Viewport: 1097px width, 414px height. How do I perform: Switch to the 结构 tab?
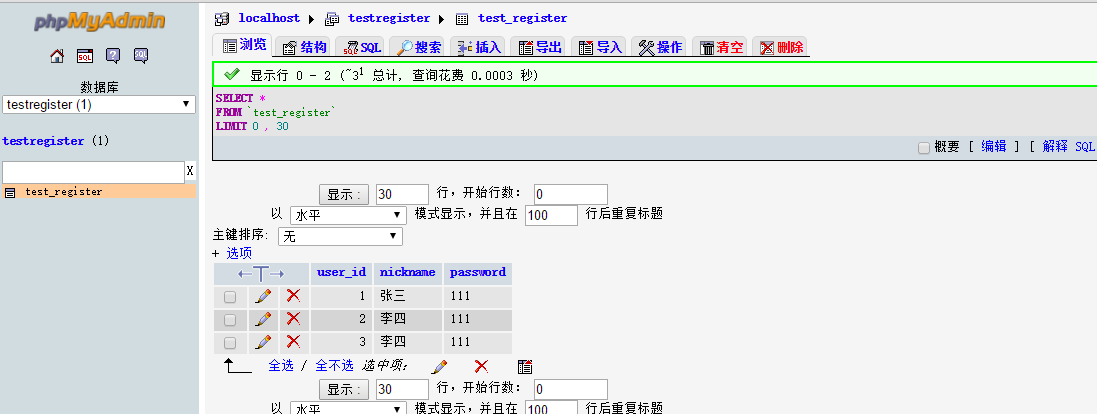pos(304,48)
